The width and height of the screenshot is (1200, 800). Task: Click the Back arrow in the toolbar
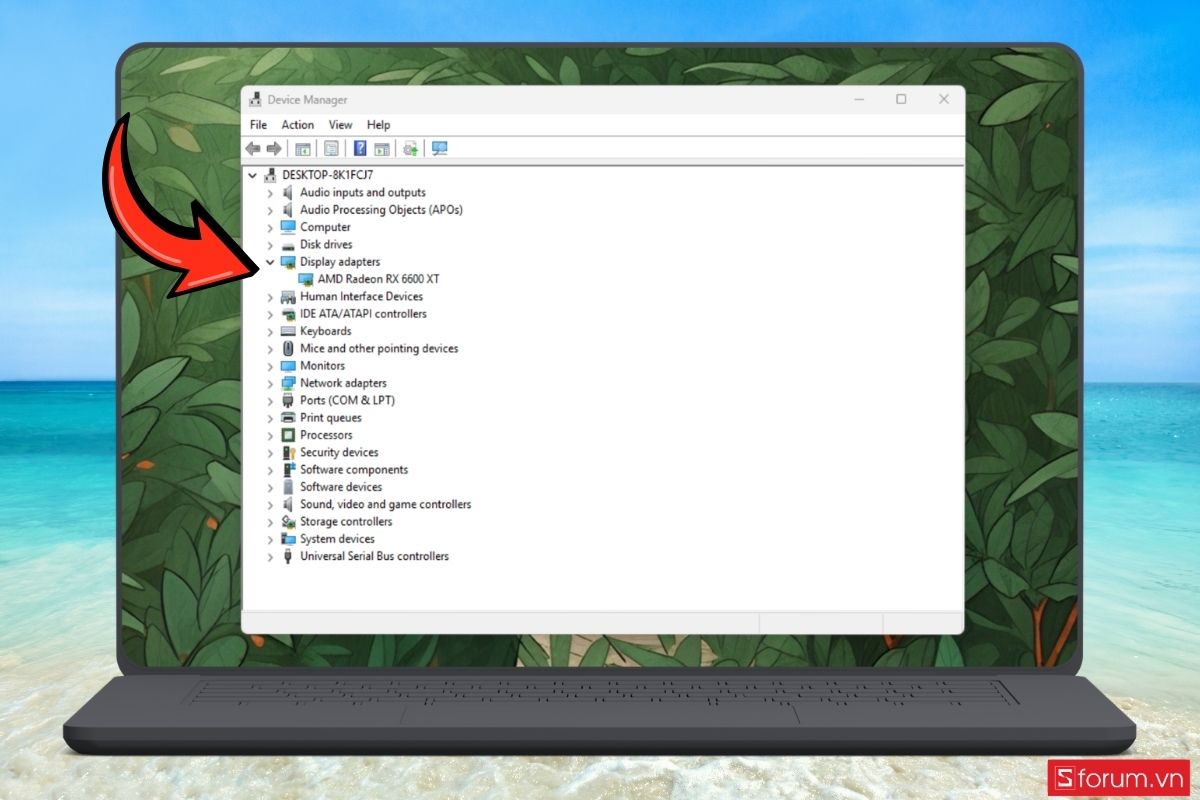[253, 149]
